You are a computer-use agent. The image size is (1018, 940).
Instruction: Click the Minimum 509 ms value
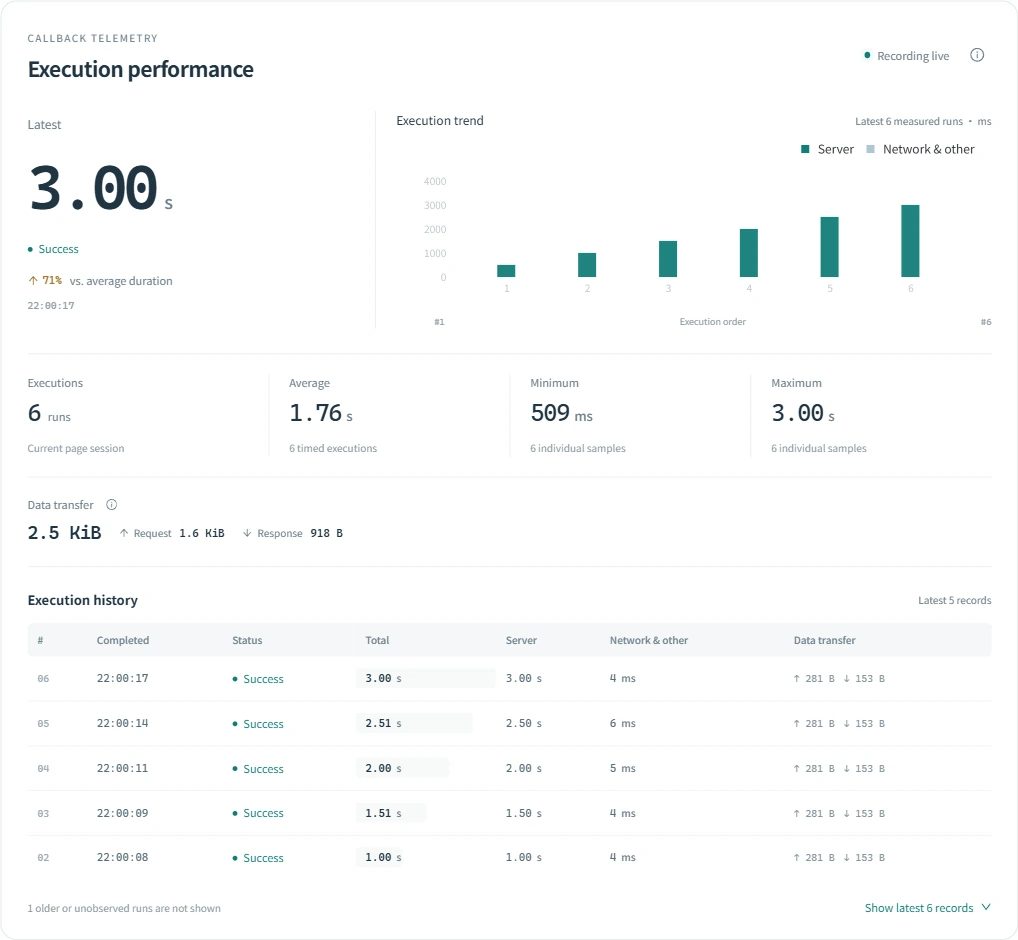coord(562,413)
